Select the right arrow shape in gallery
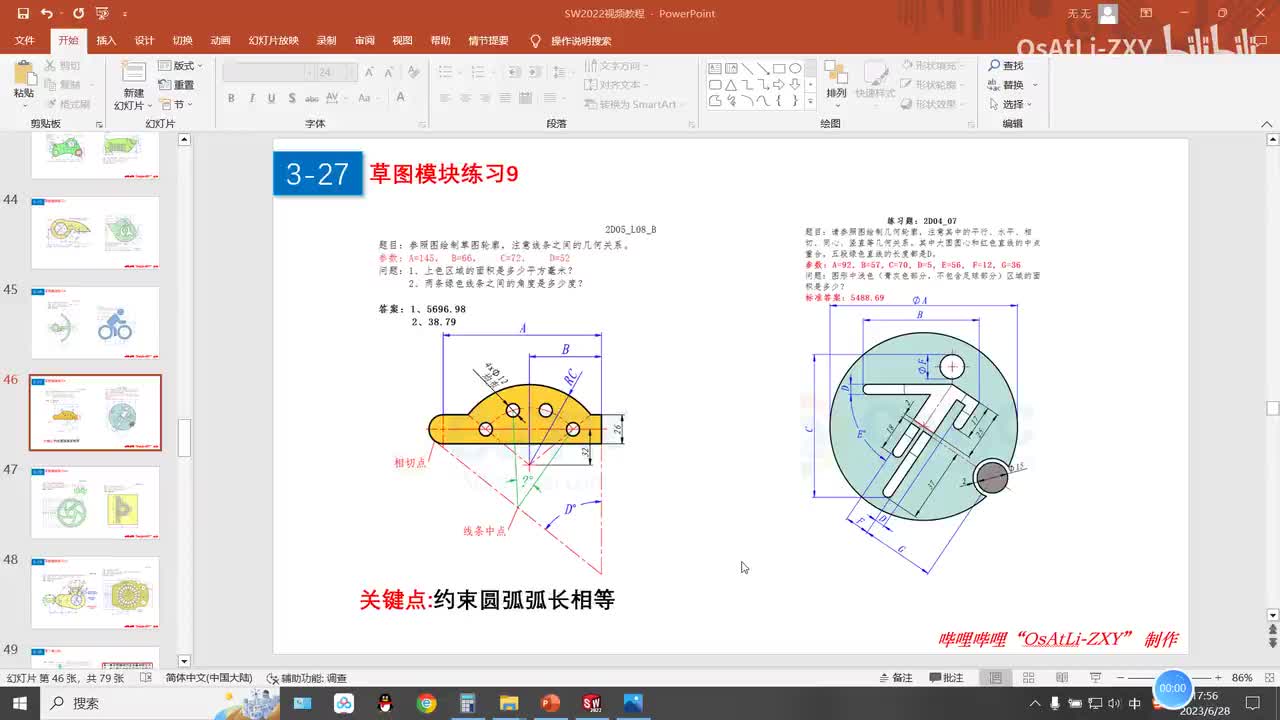Viewport: 1280px width, 720px height. click(779, 85)
